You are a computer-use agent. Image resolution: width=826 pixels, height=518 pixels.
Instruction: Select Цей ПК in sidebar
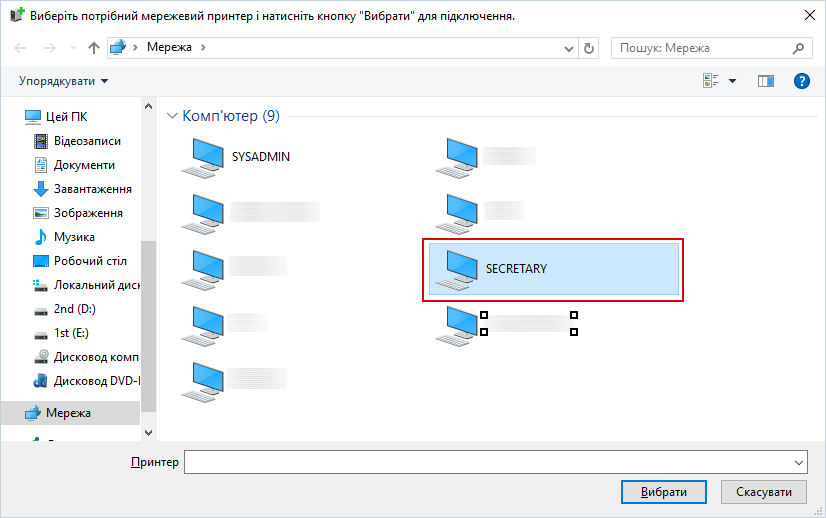coord(67,117)
